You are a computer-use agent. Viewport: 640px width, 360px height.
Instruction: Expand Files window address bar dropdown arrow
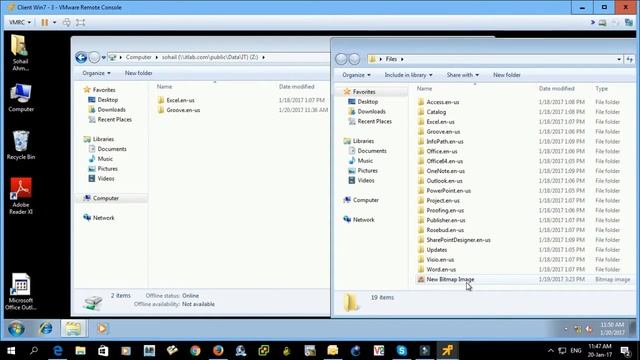[x=619, y=60]
